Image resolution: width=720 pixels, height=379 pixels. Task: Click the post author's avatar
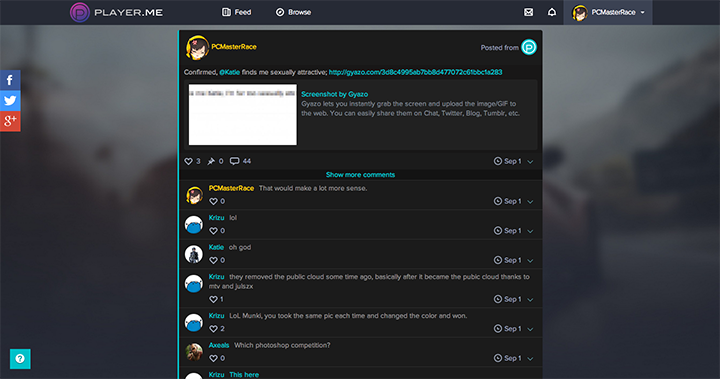(x=197, y=47)
